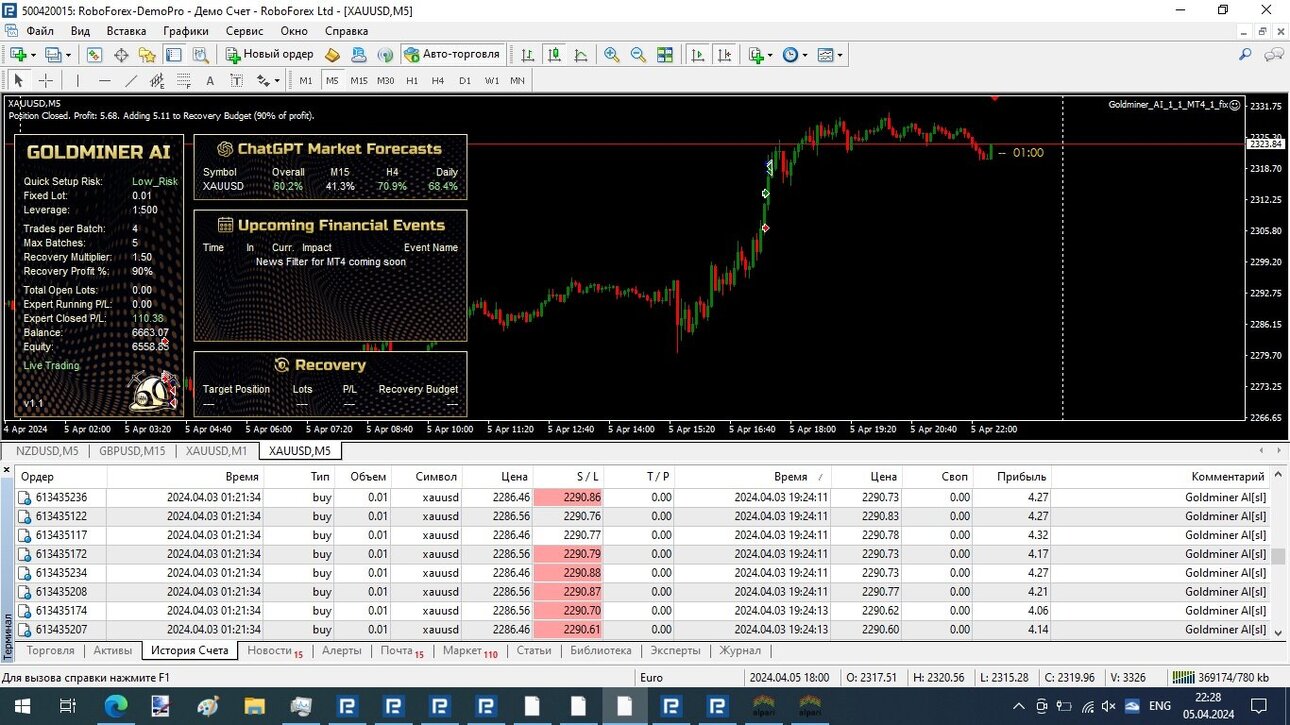Toggle the Авто-торговля auto trading button
The height and width of the screenshot is (725, 1290).
(452, 55)
